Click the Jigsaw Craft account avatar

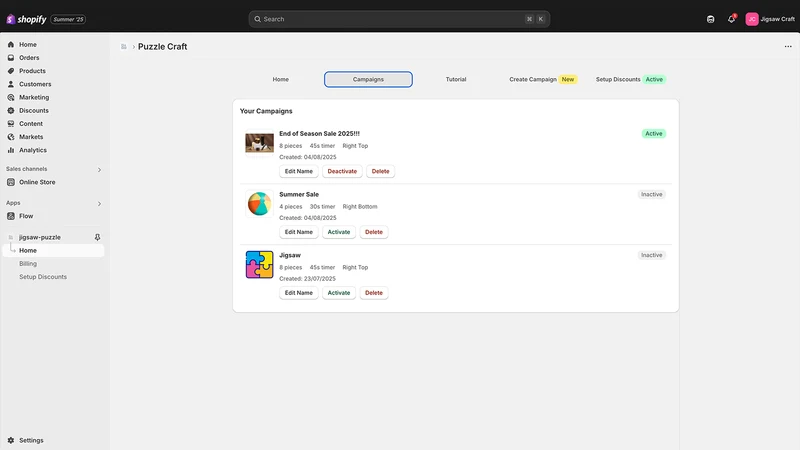[752, 19]
